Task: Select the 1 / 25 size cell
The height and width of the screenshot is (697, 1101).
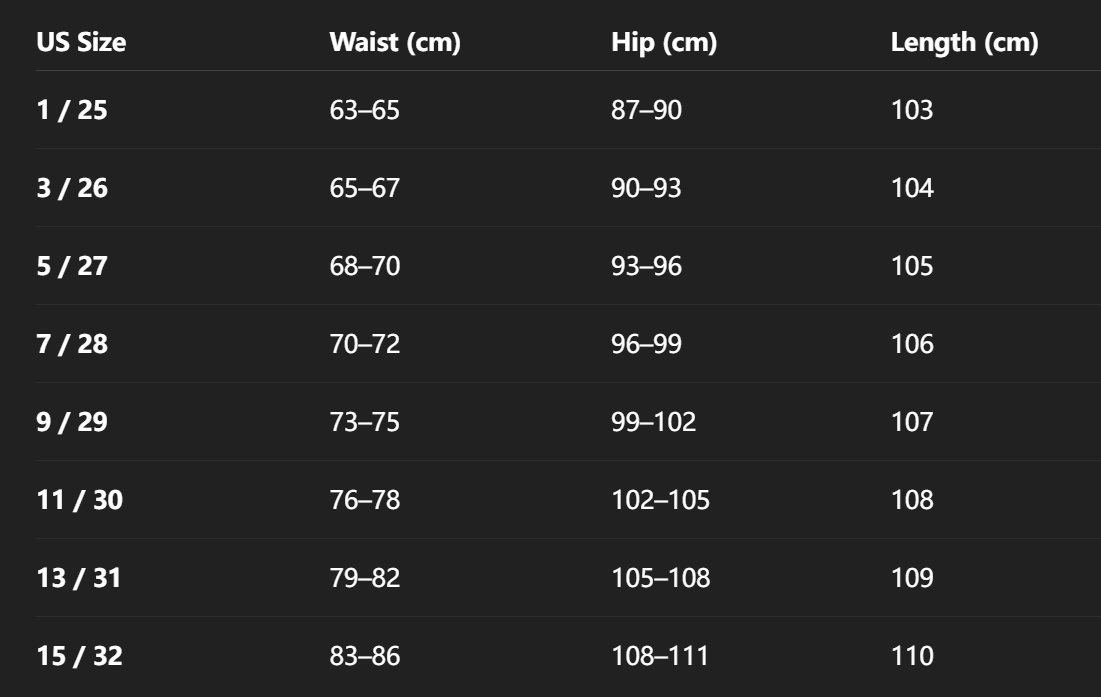Action: coord(72,110)
